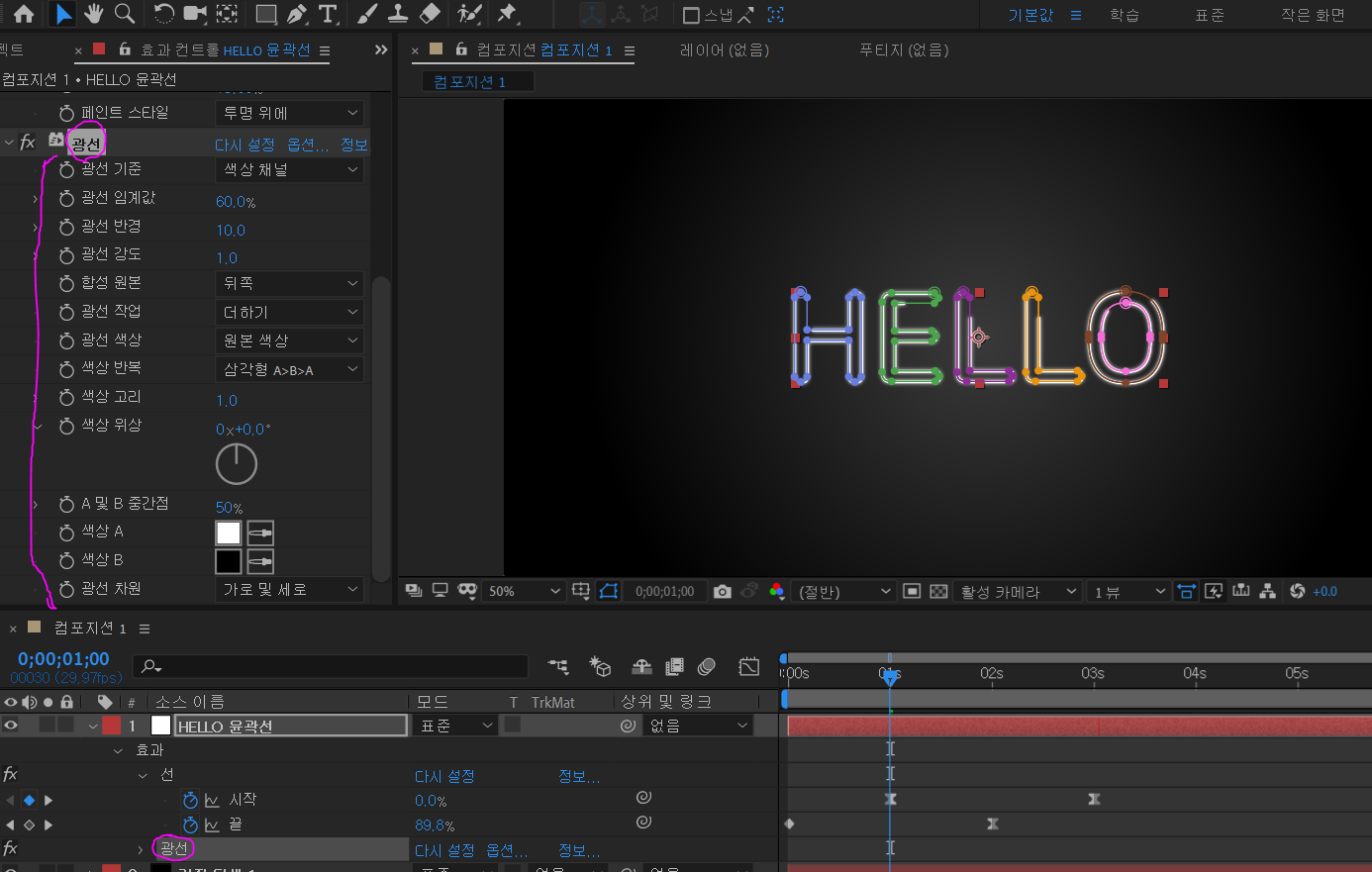The image size is (1372, 872).
Task: Click the 색상 위상 angle dial
Action: click(x=237, y=464)
